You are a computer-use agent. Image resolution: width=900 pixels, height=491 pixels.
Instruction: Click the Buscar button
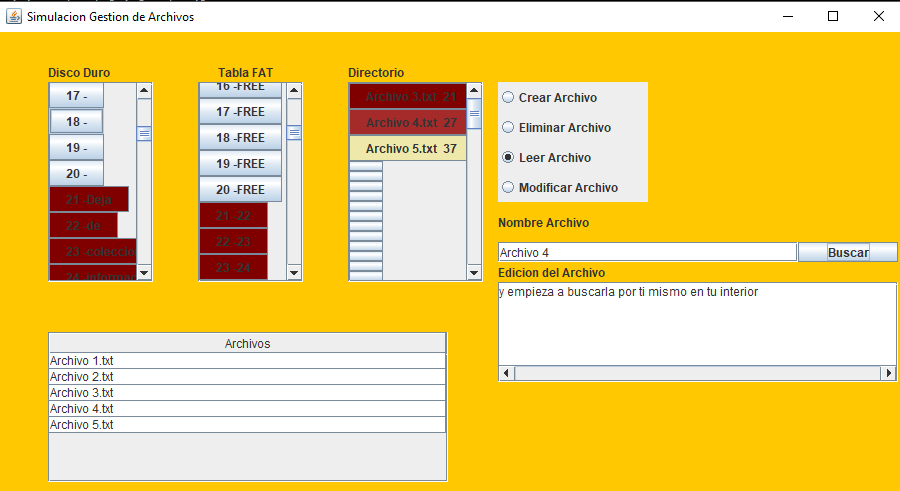[847, 252]
